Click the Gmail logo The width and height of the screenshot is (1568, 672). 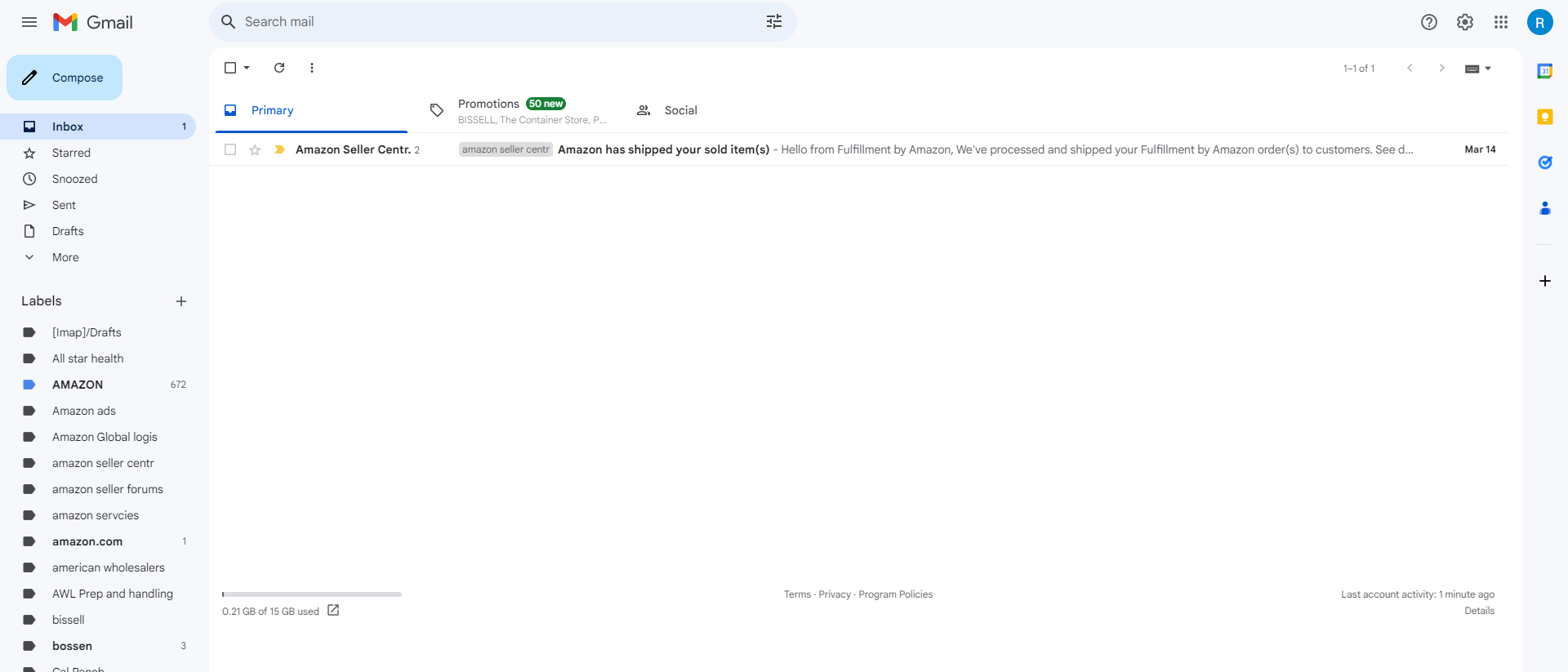(92, 22)
